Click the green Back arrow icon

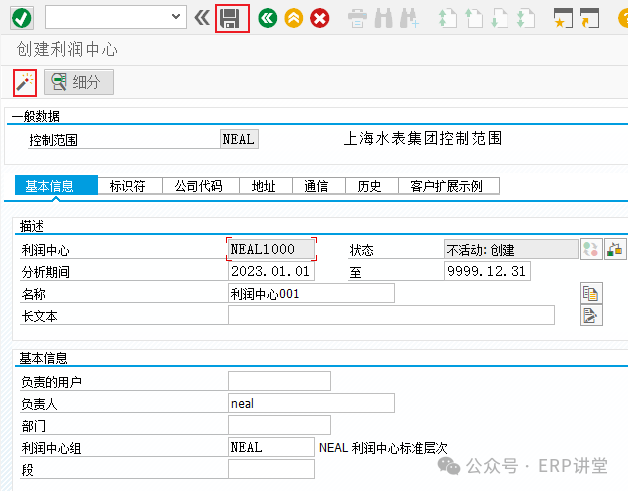(267, 18)
